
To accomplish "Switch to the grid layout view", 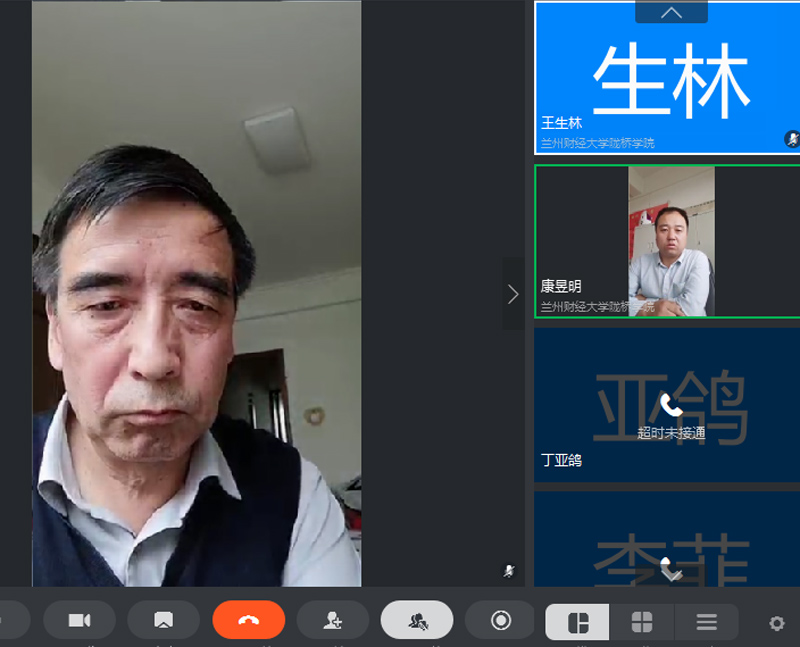I will pos(642,622).
